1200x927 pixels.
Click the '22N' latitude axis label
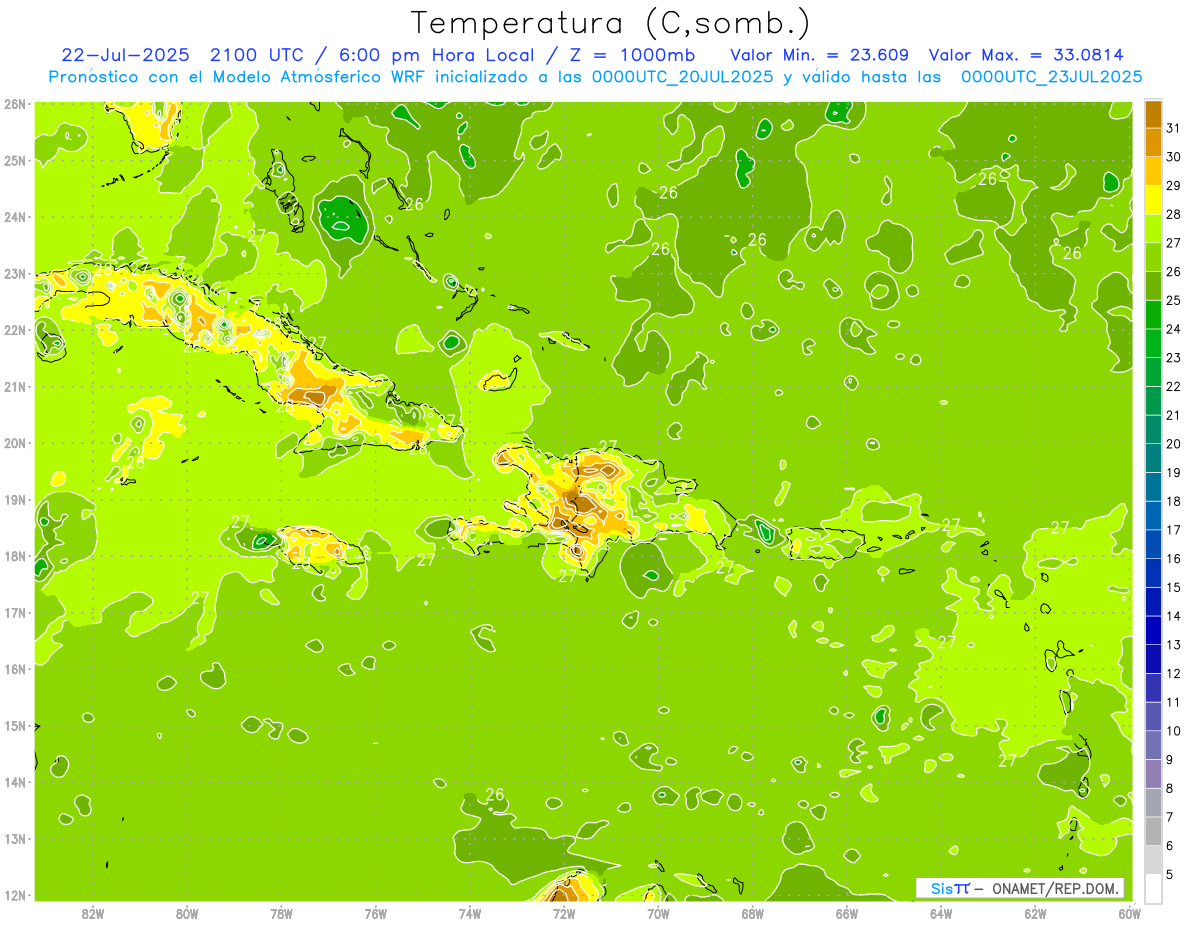coord(15,330)
